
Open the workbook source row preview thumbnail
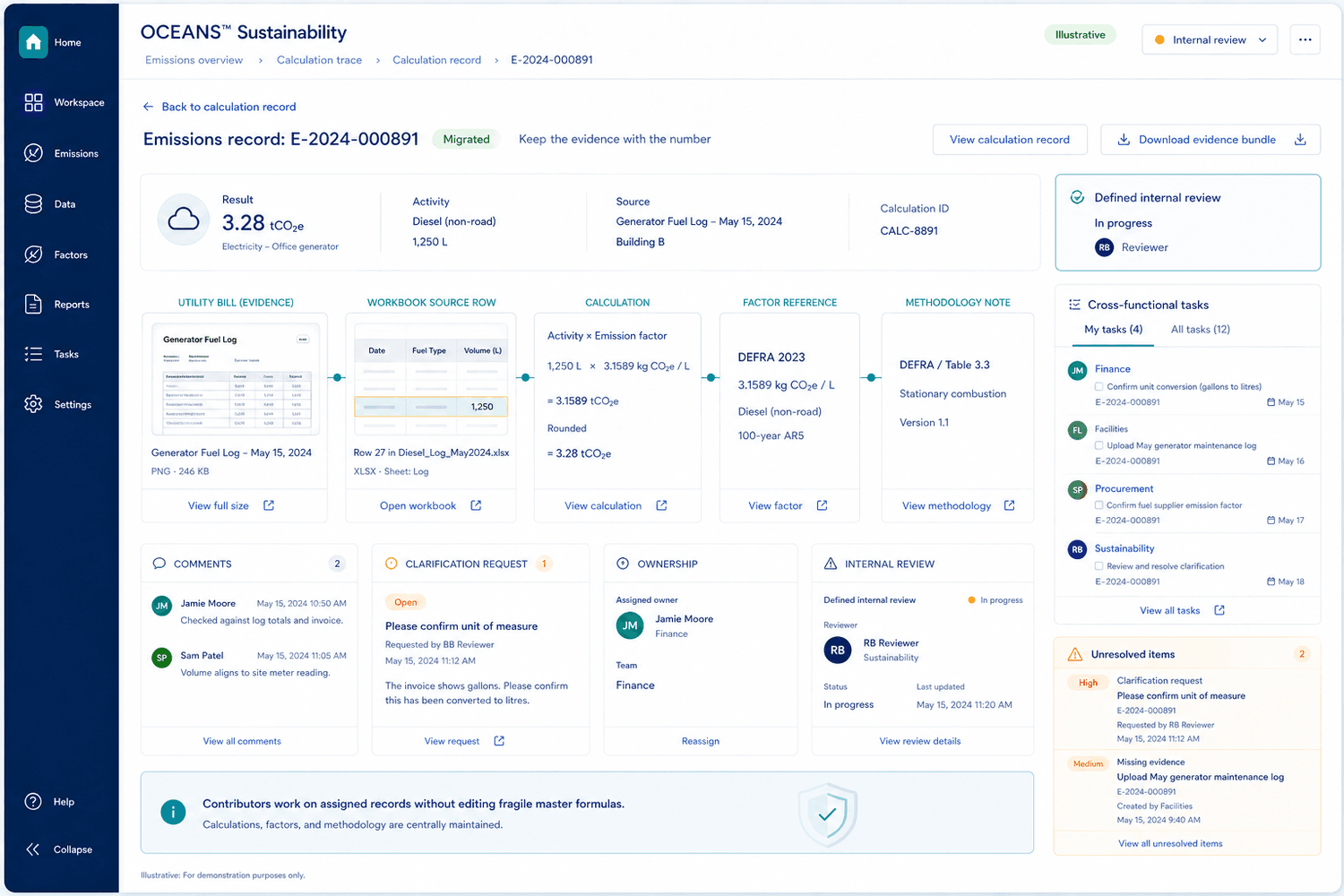[431, 379]
